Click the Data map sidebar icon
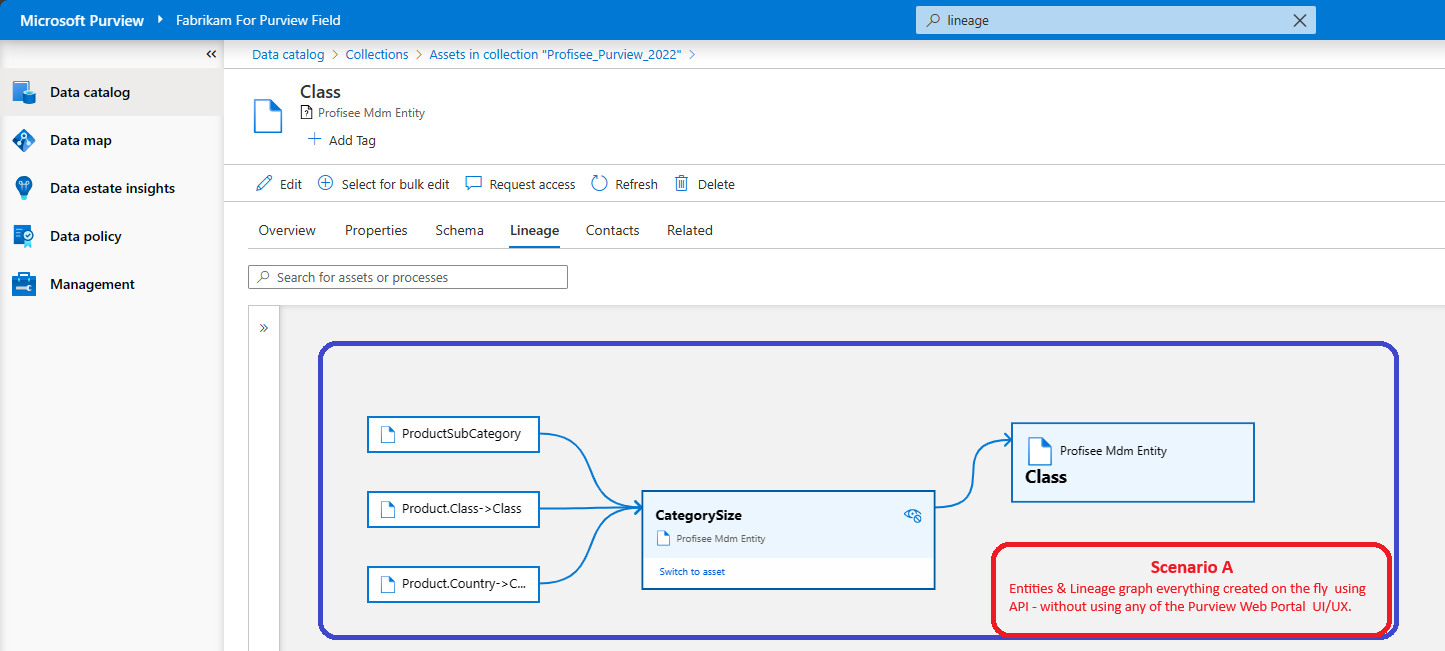Image resolution: width=1445 pixels, height=651 pixels. 24,140
